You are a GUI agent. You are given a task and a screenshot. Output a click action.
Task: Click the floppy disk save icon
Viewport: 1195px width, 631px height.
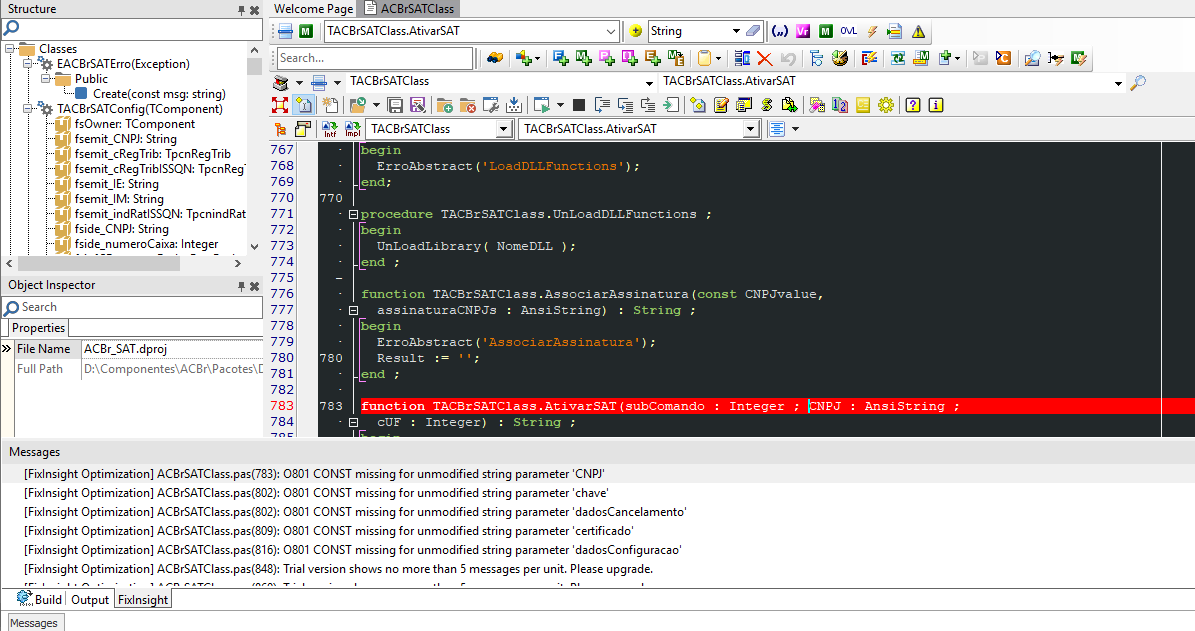coord(395,105)
